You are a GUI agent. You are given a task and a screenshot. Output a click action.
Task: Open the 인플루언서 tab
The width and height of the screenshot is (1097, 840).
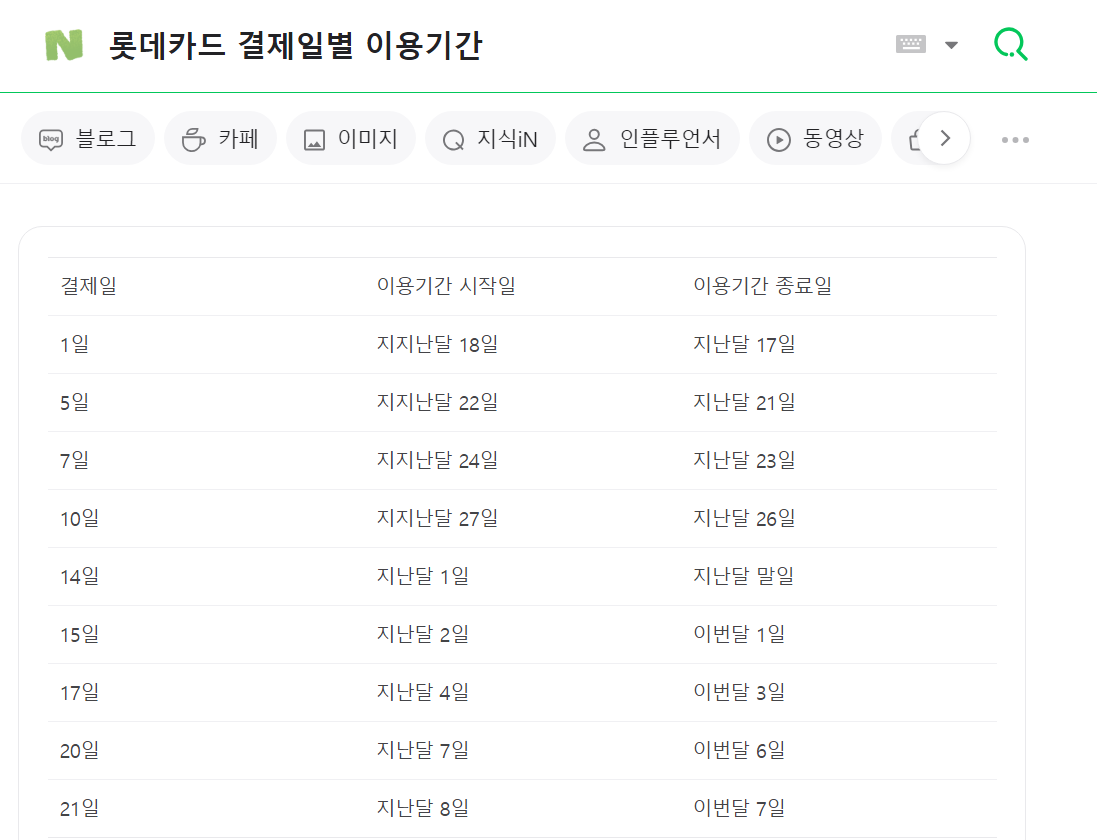(x=652, y=138)
